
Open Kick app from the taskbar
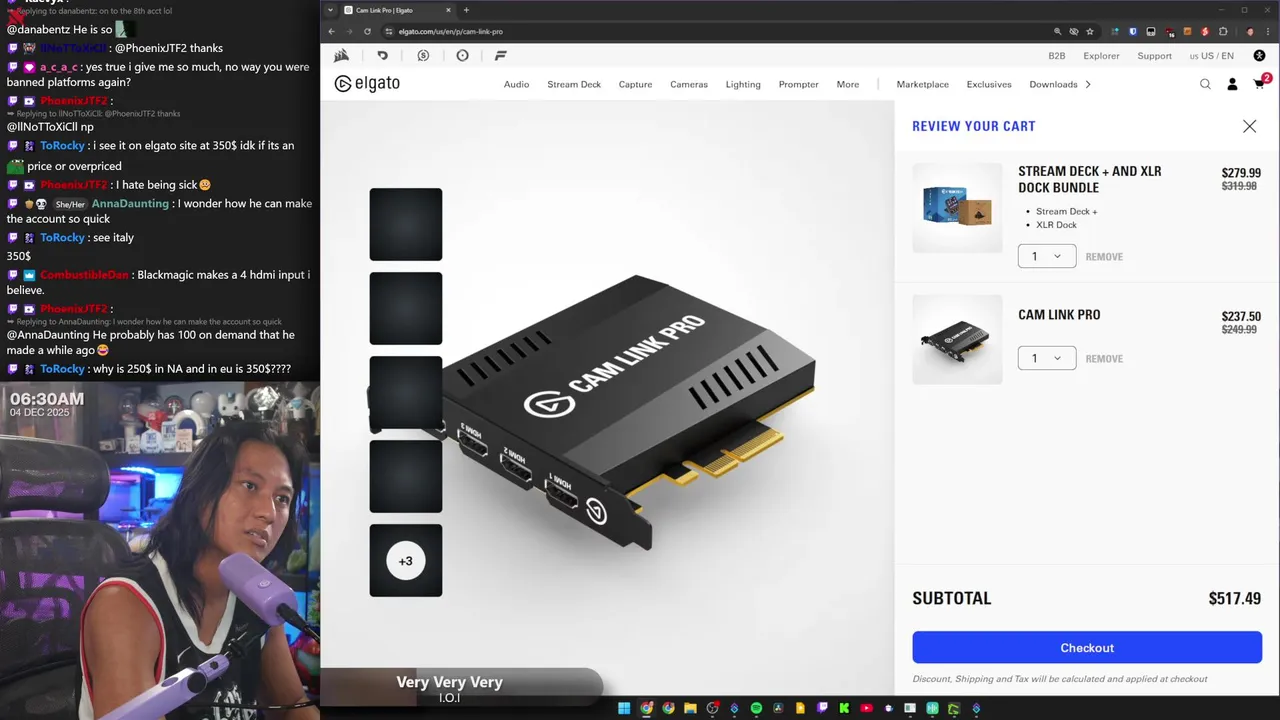pos(844,709)
